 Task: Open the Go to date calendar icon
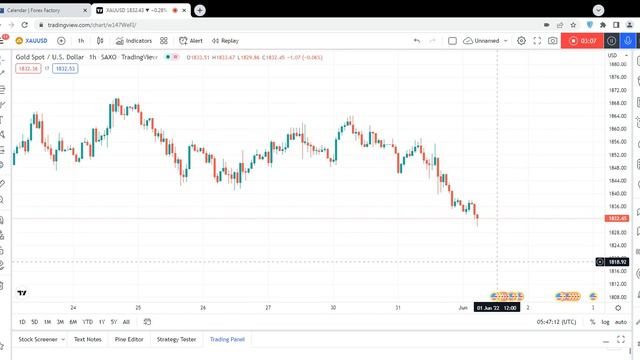point(147,322)
